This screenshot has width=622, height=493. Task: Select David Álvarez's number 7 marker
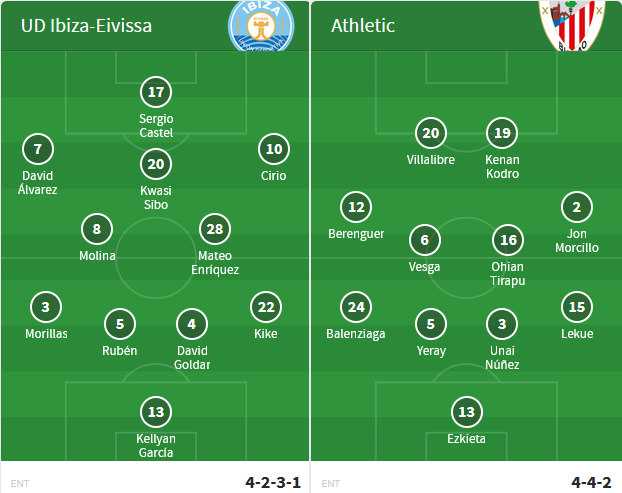point(38,150)
